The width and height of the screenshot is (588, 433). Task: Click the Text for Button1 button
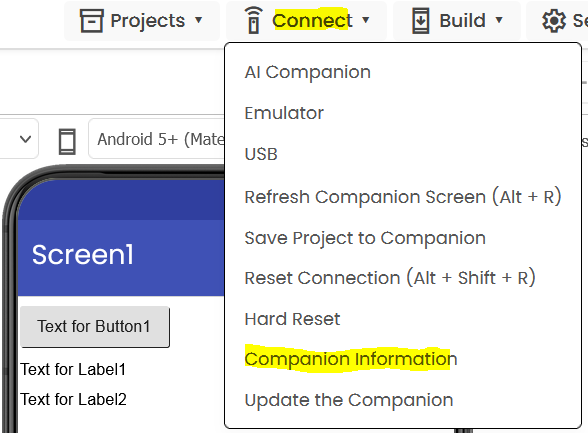point(95,327)
